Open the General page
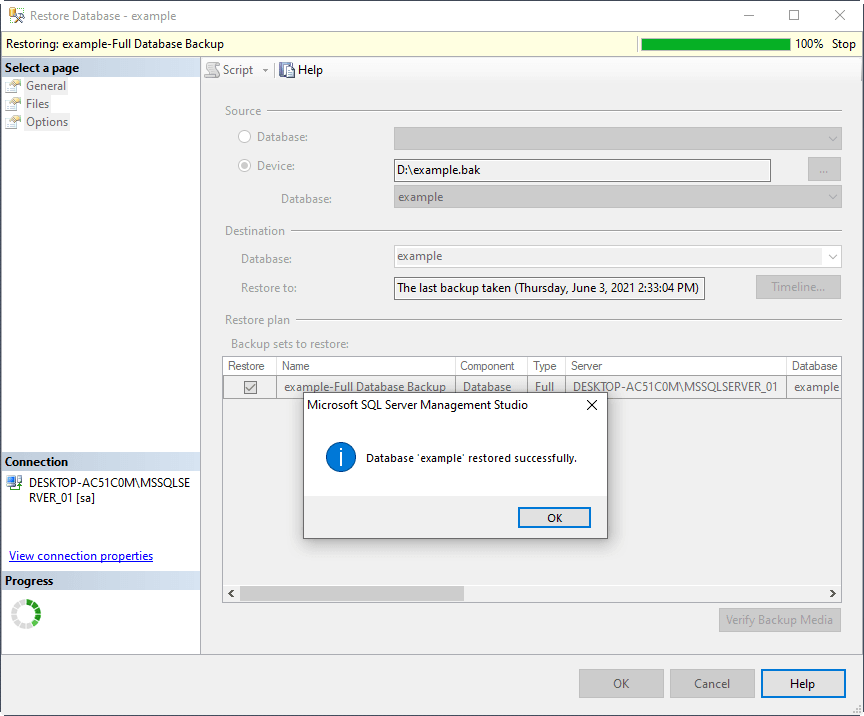 (46, 86)
